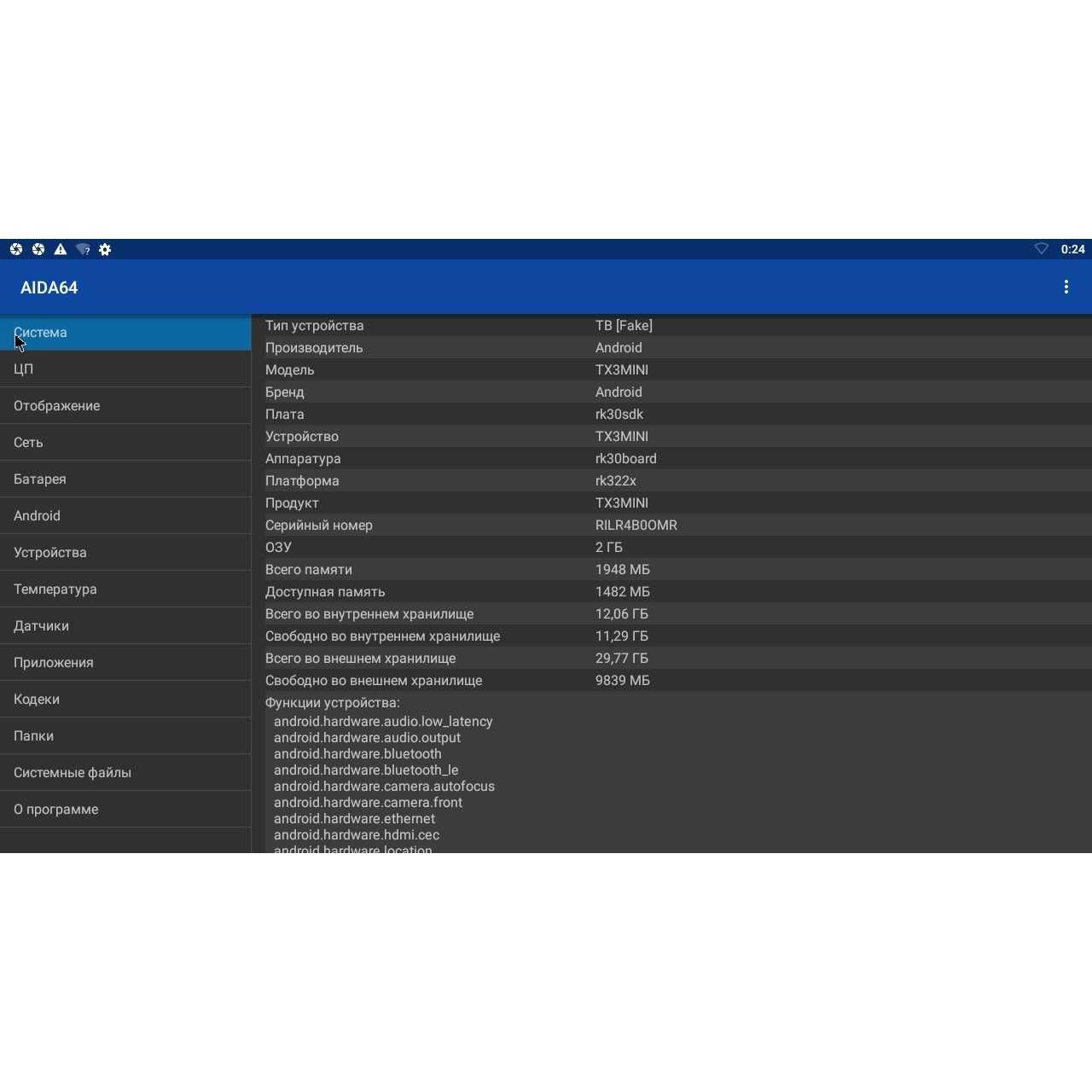The image size is (1092, 1092).
Task: Select the Кодеки category
Action: point(125,699)
